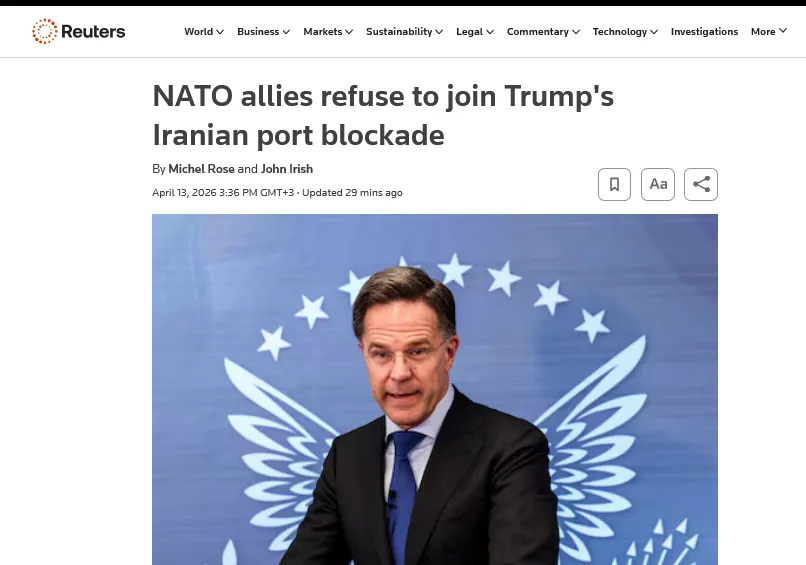Expand the Technology chevron
The image size is (806, 565).
654,32
